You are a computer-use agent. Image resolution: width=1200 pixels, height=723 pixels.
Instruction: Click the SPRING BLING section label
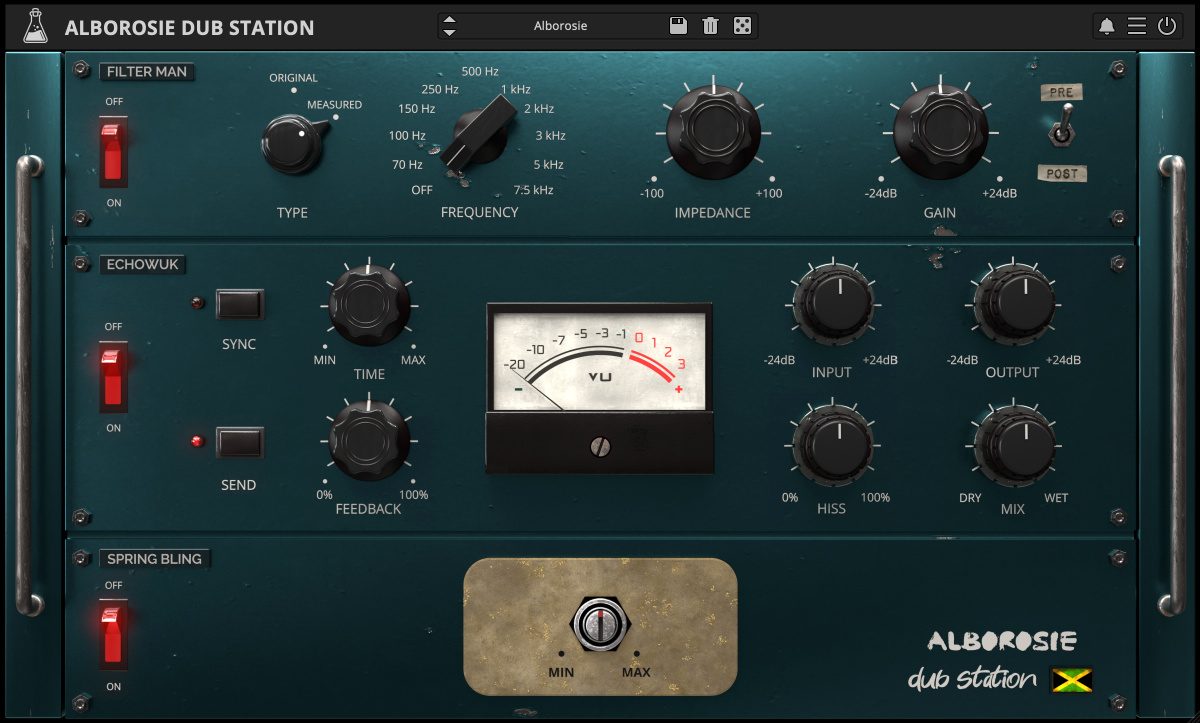(155, 559)
